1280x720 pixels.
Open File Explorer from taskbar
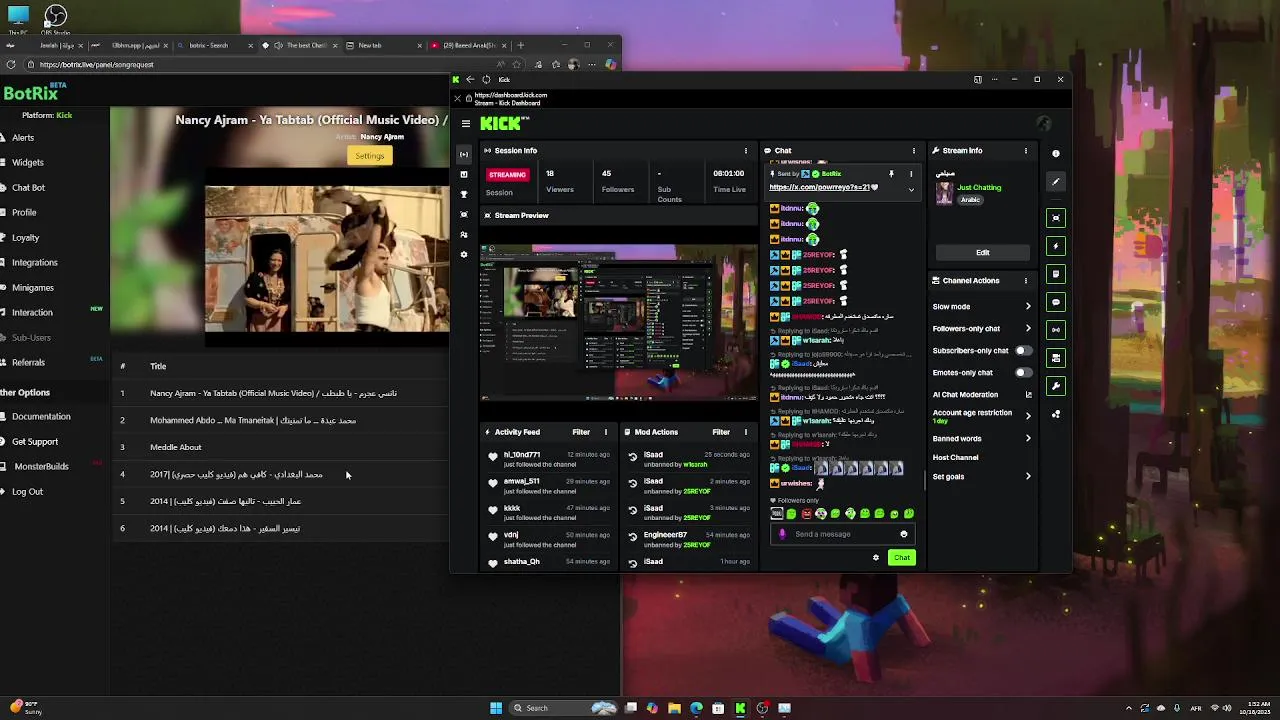pos(674,708)
